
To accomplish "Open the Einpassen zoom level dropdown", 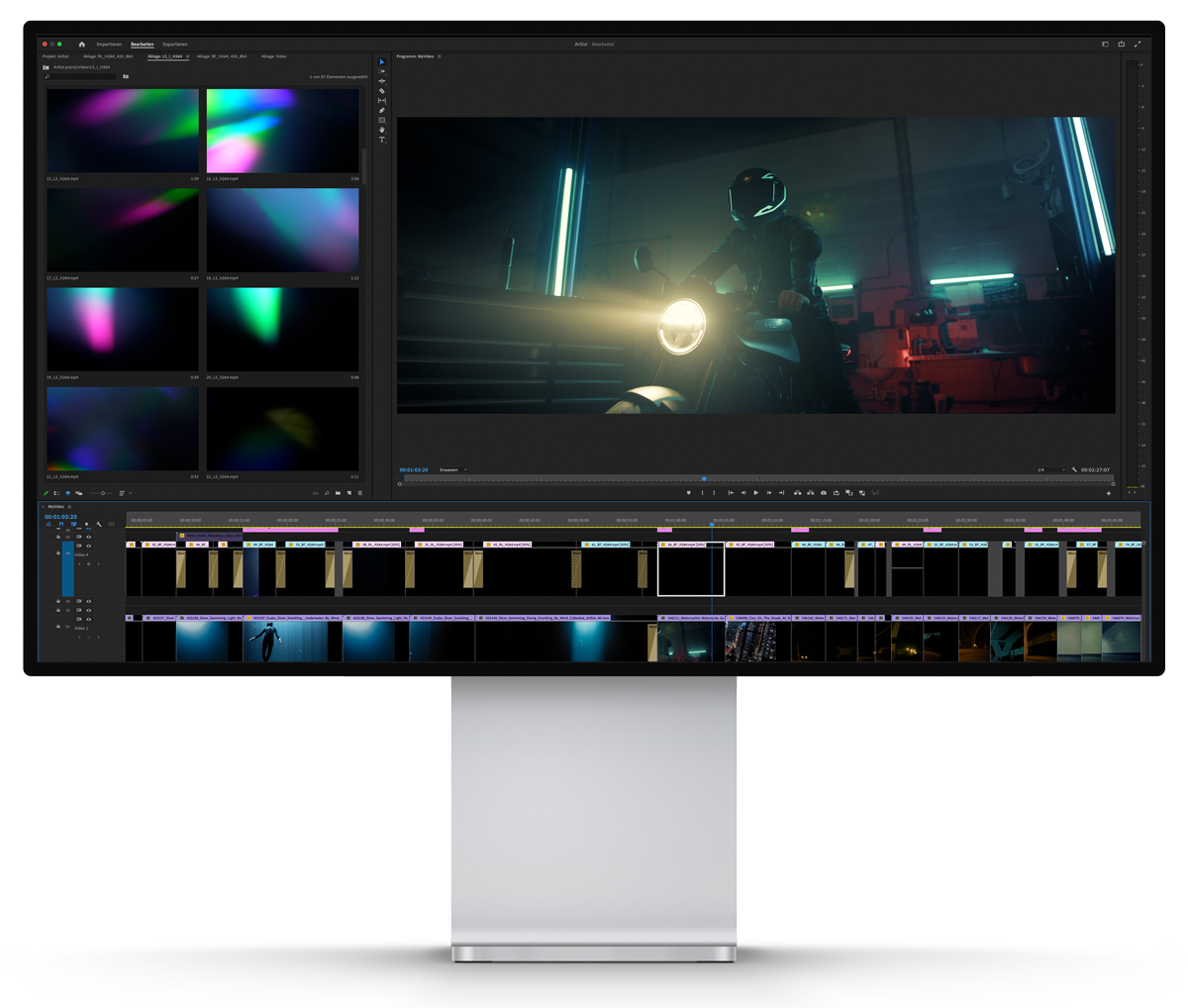I will pos(452,469).
